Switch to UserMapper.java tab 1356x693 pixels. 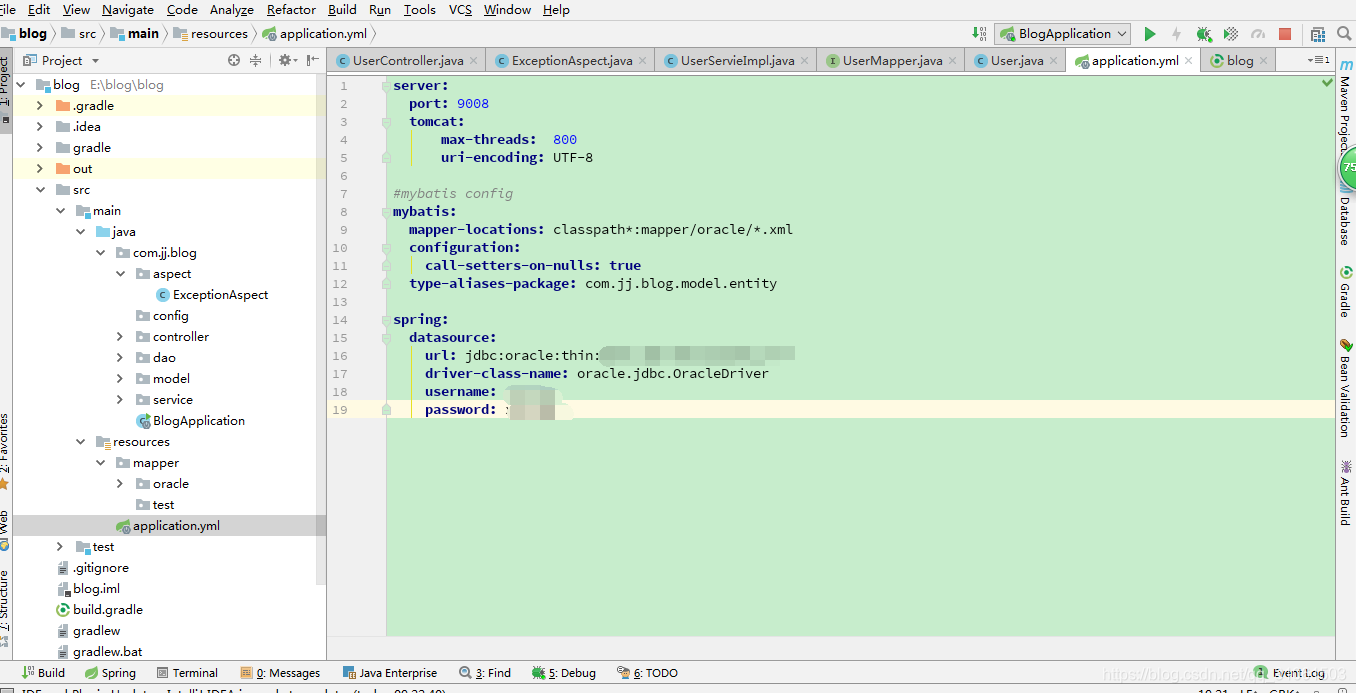tap(891, 60)
